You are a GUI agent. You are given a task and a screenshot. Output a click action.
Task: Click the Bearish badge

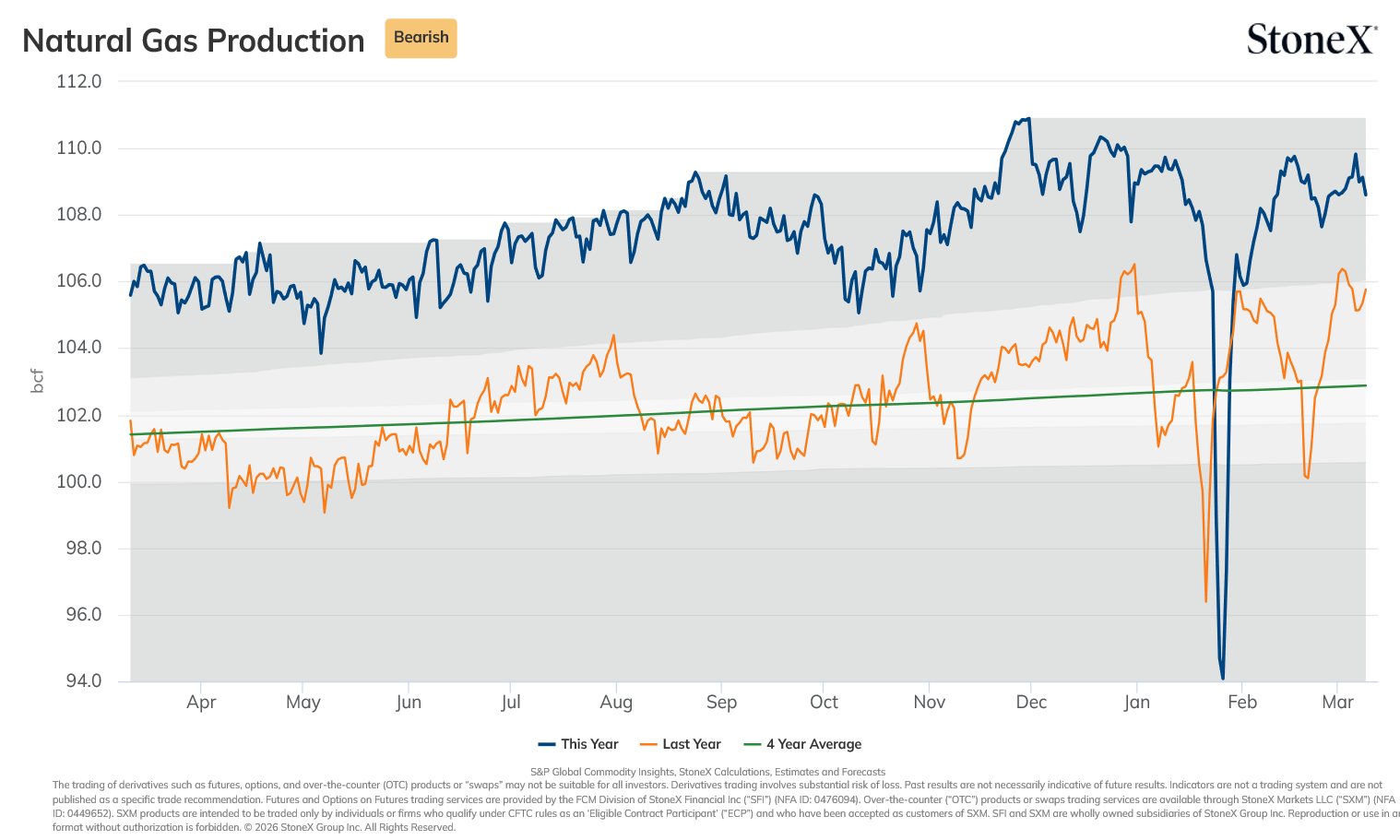(x=421, y=38)
